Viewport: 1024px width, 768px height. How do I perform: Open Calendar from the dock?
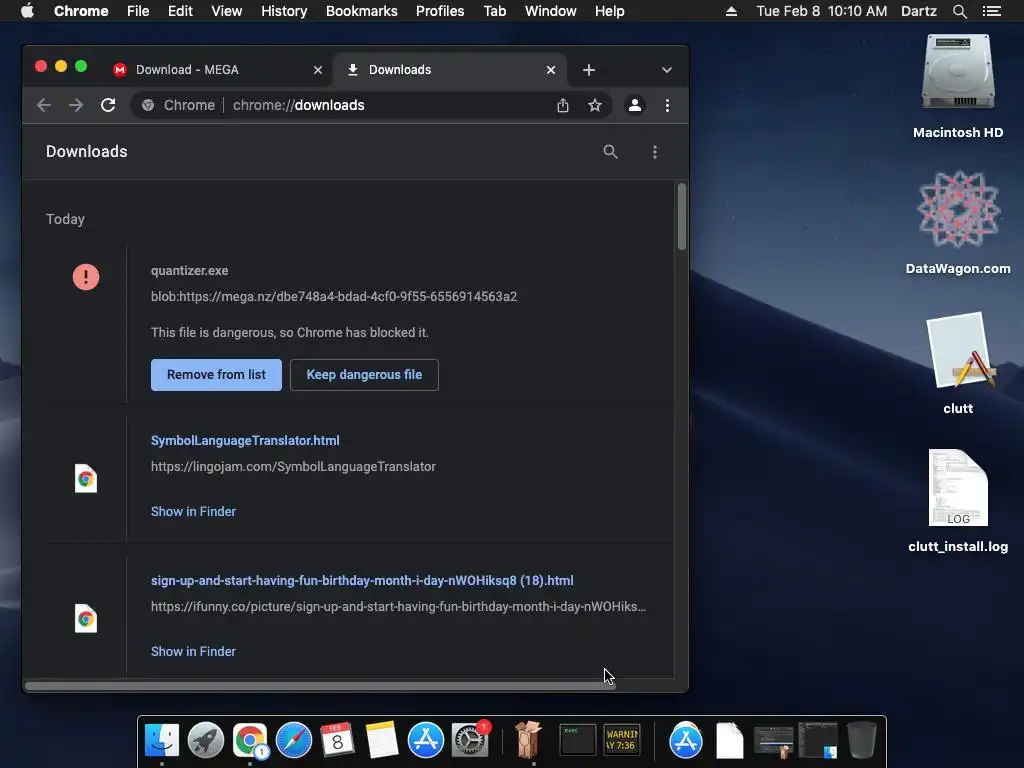pos(338,740)
